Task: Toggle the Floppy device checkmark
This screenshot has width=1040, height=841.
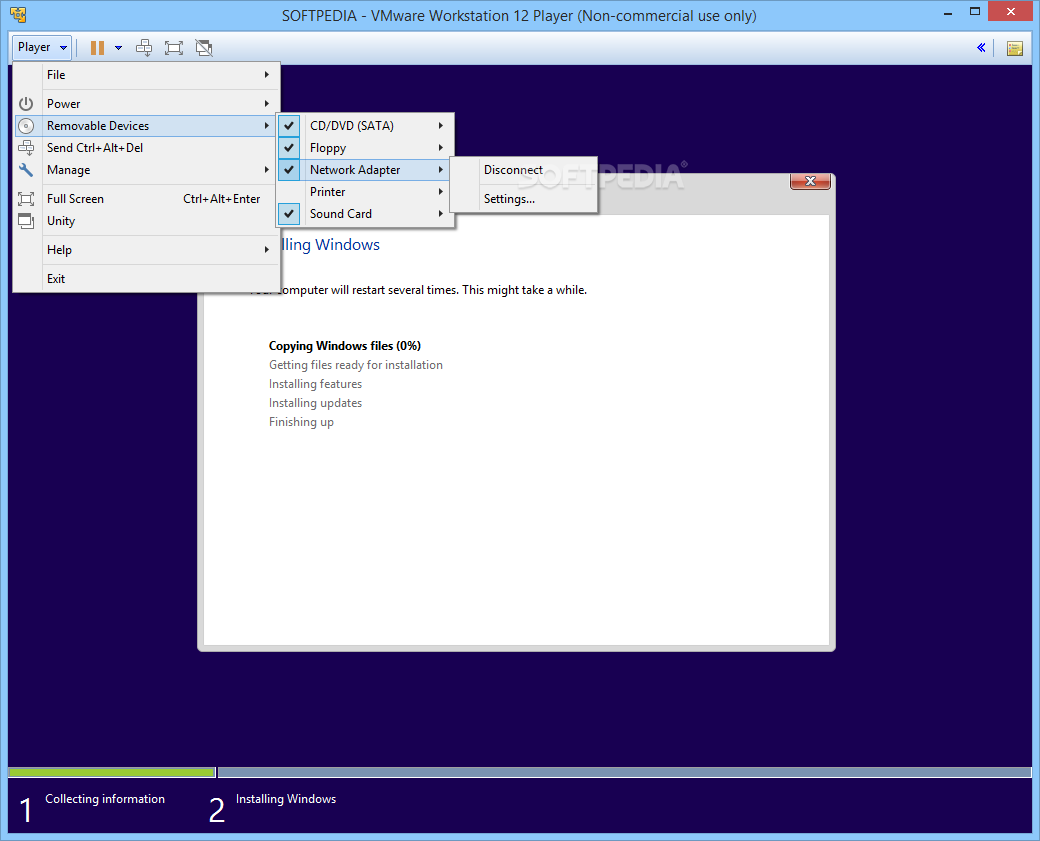Action: [289, 147]
